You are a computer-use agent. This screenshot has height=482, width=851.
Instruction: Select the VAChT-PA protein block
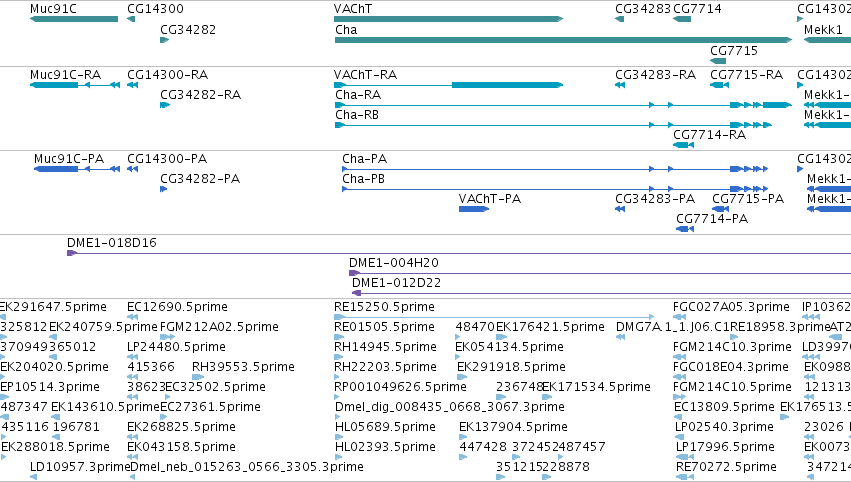coord(474,209)
